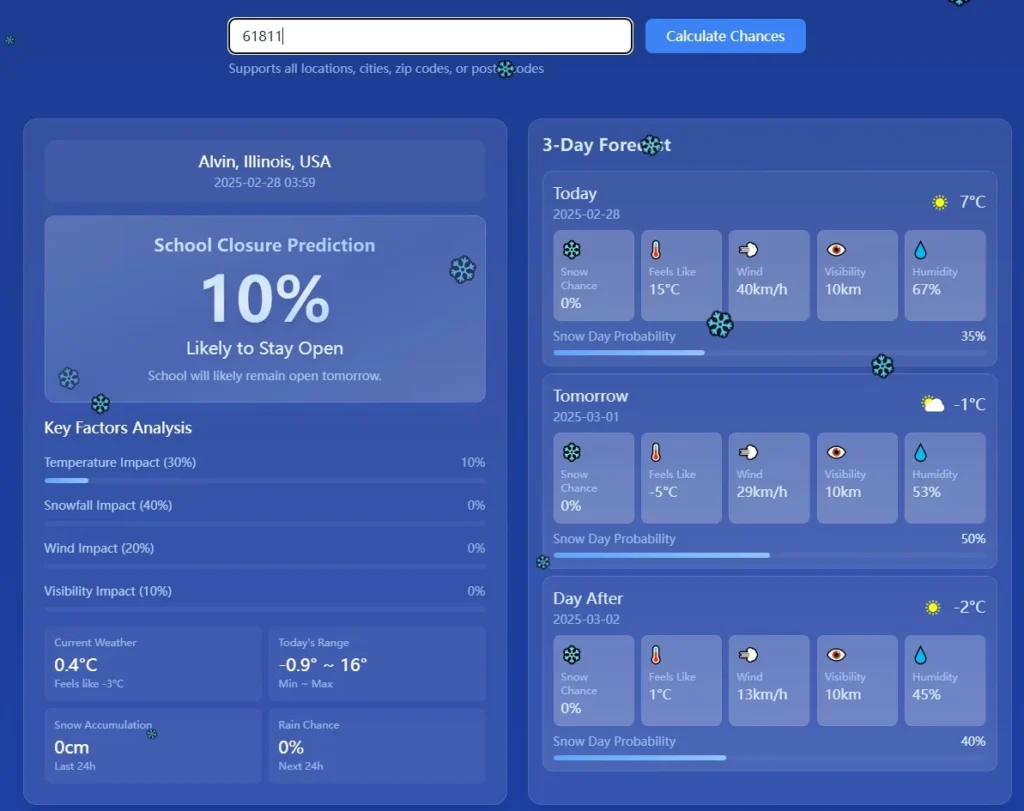Image resolution: width=1024 pixels, height=811 pixels.
Task: Click Tomorrow's partly cloudy weather icon
Action: coord(932,404)
